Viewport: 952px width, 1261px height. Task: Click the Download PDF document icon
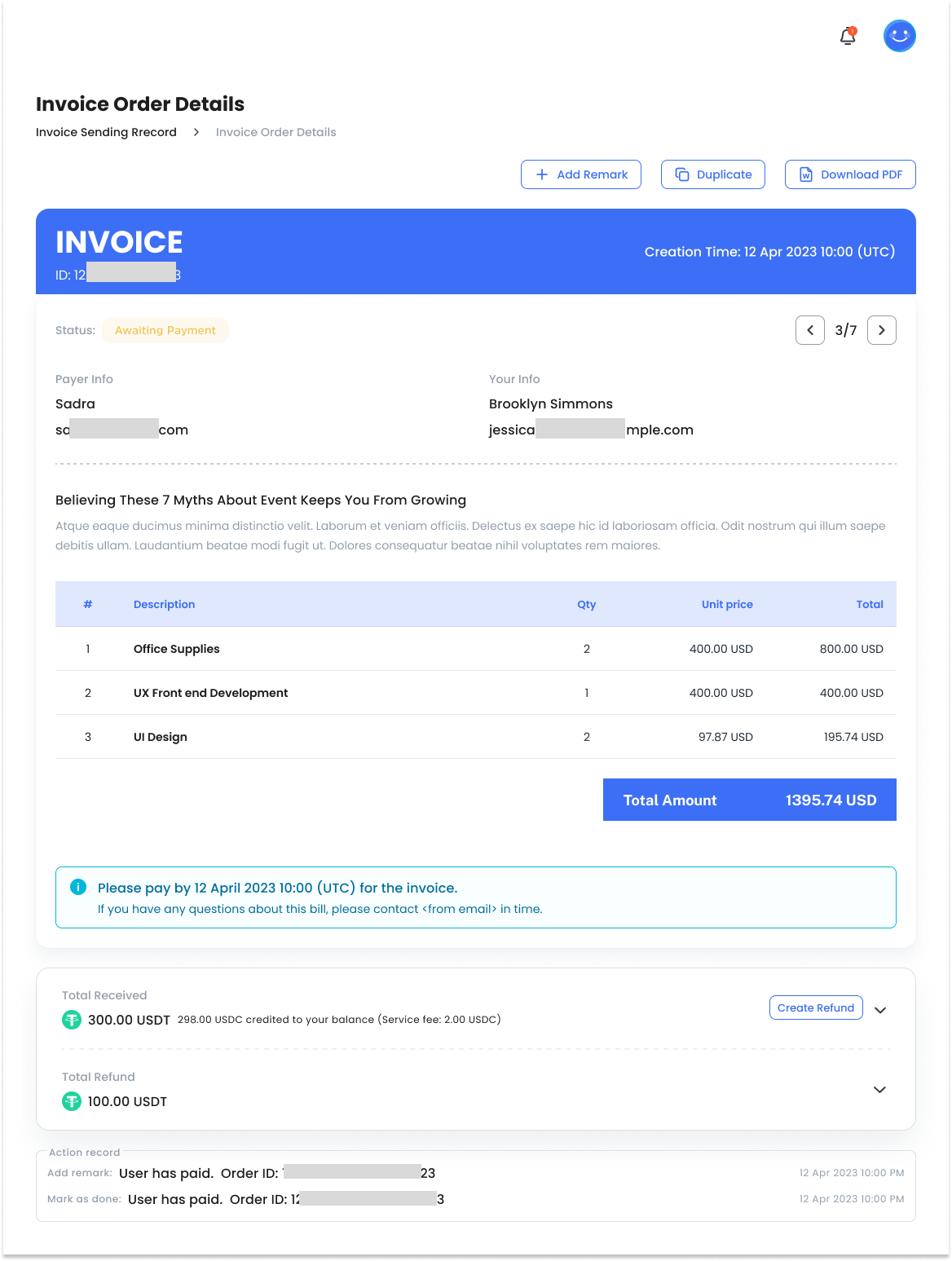click(806, 174)
